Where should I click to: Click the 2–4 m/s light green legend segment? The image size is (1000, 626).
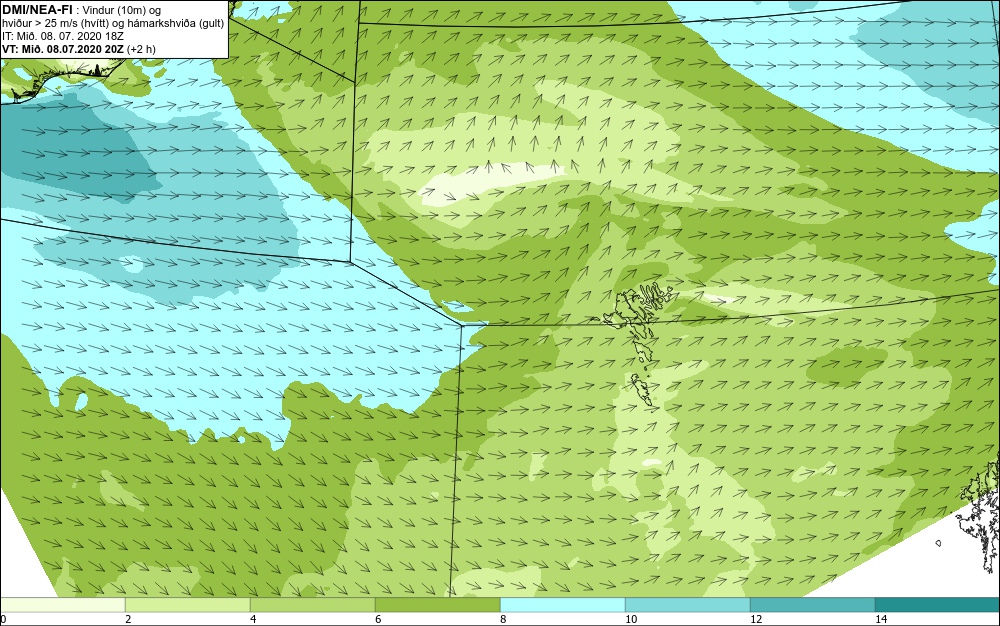pos(188,605)
